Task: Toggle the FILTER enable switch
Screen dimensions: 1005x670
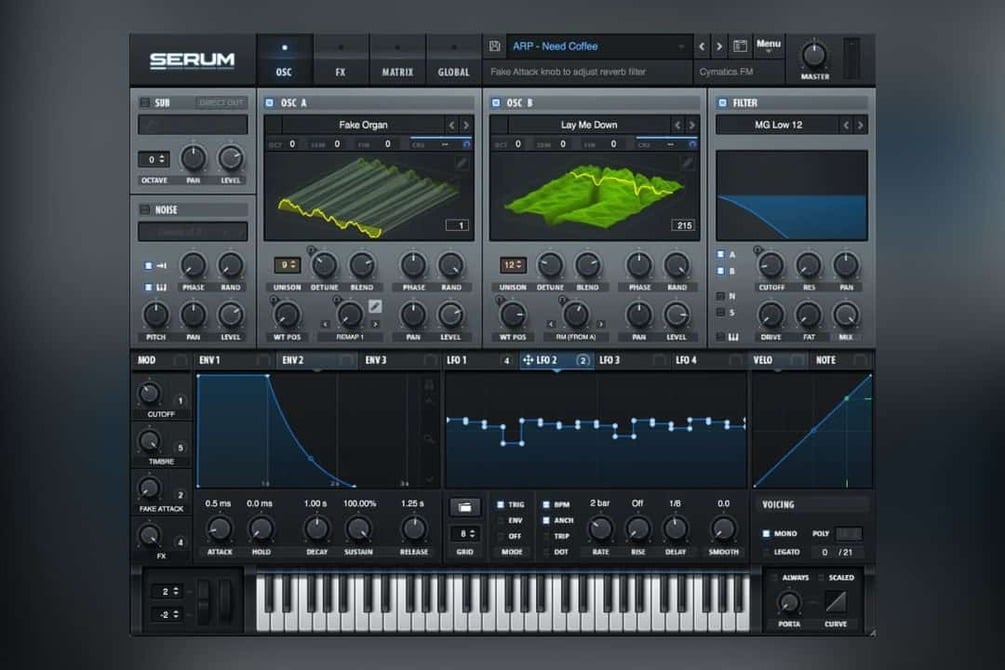Action: click(722, 103)
